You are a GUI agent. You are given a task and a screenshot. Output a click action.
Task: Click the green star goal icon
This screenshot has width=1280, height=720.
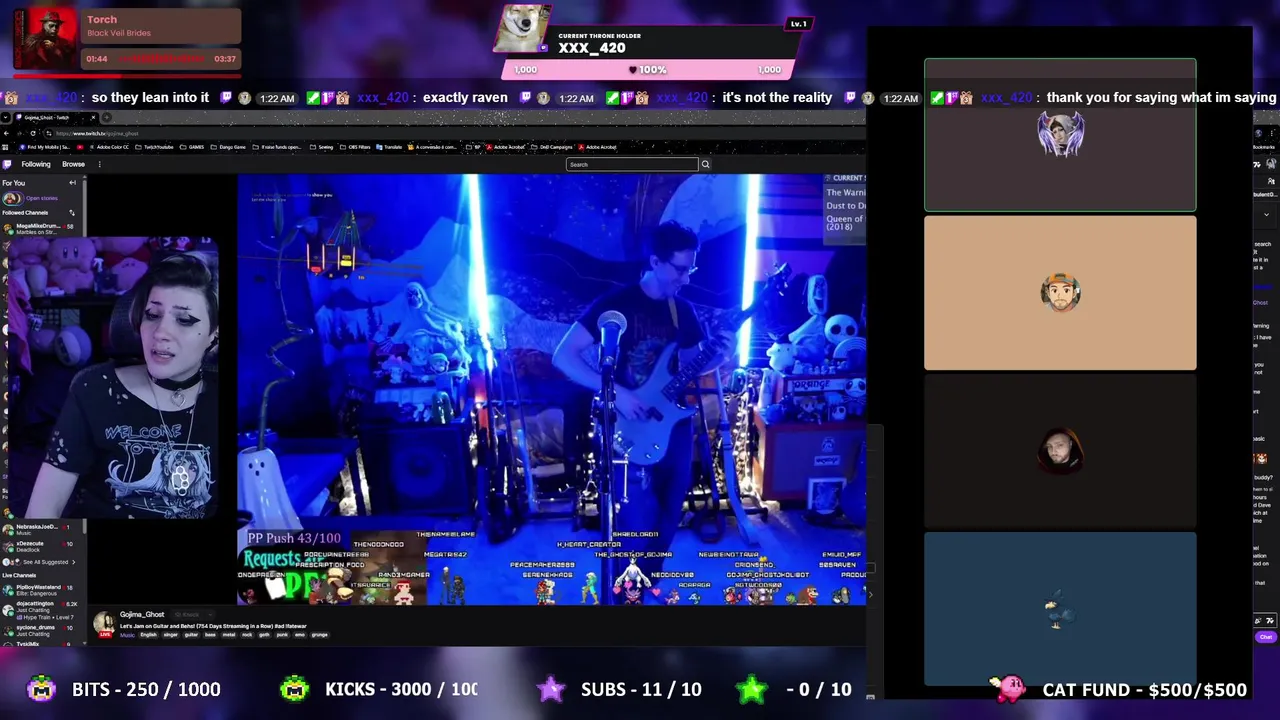tap(751, 689)
